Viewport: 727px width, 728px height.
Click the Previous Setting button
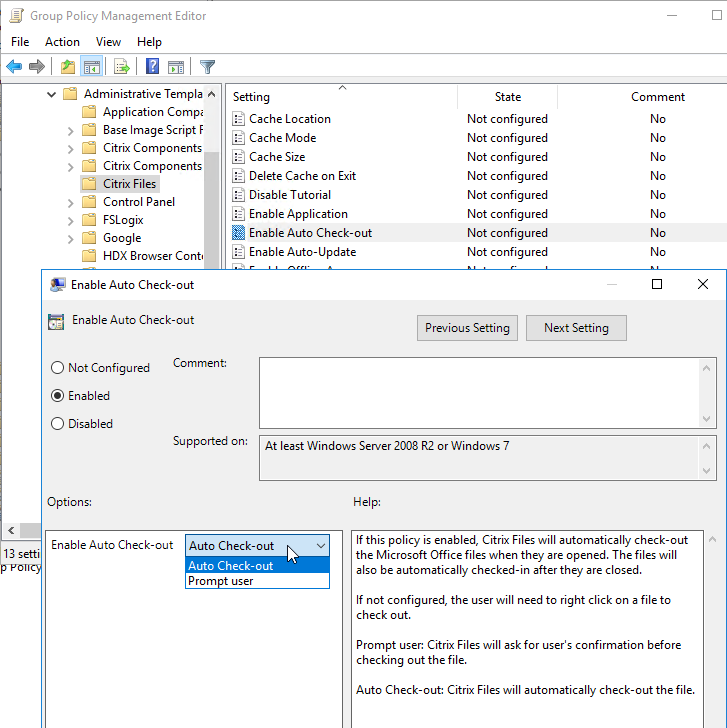[x=467, y=328]
